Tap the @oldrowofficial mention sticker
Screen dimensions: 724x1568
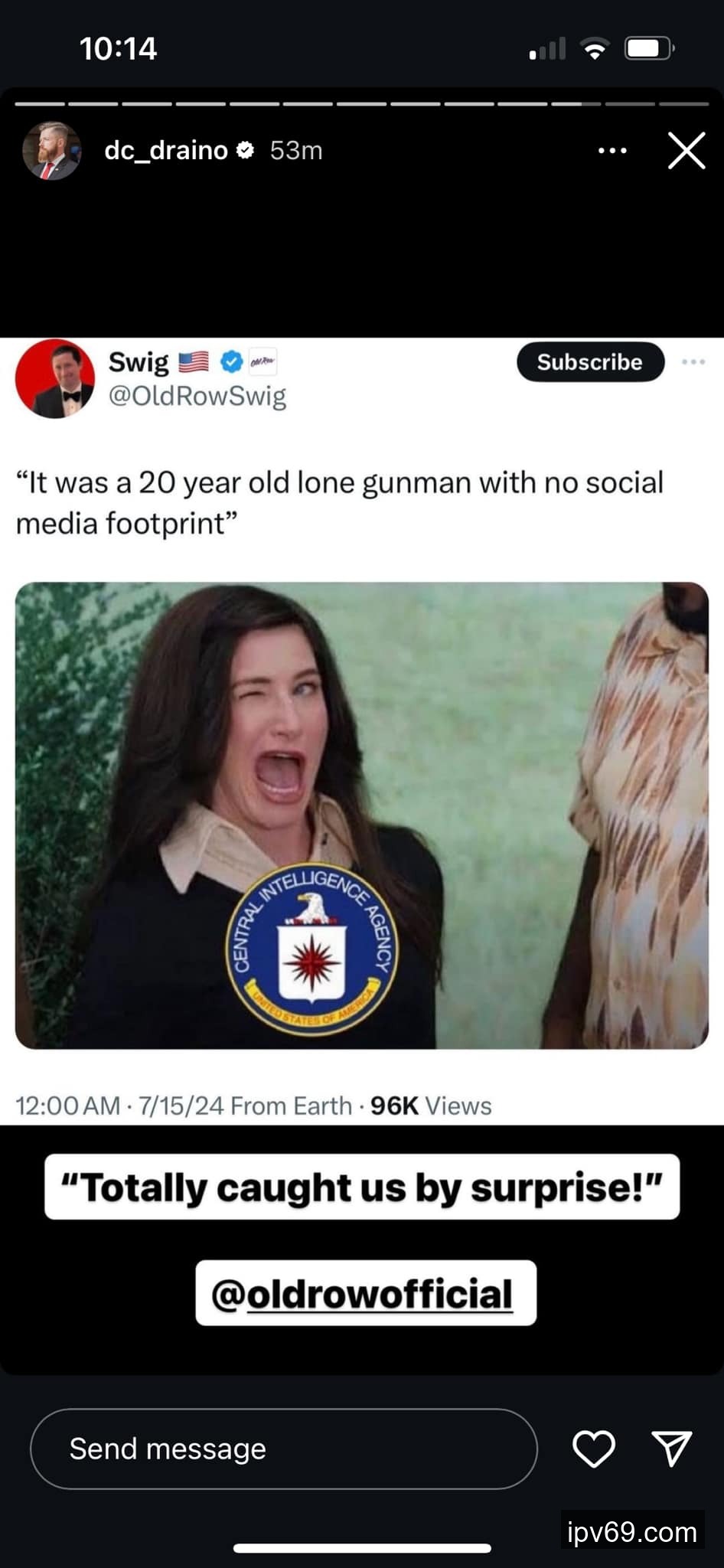(x=366, y=1293)
